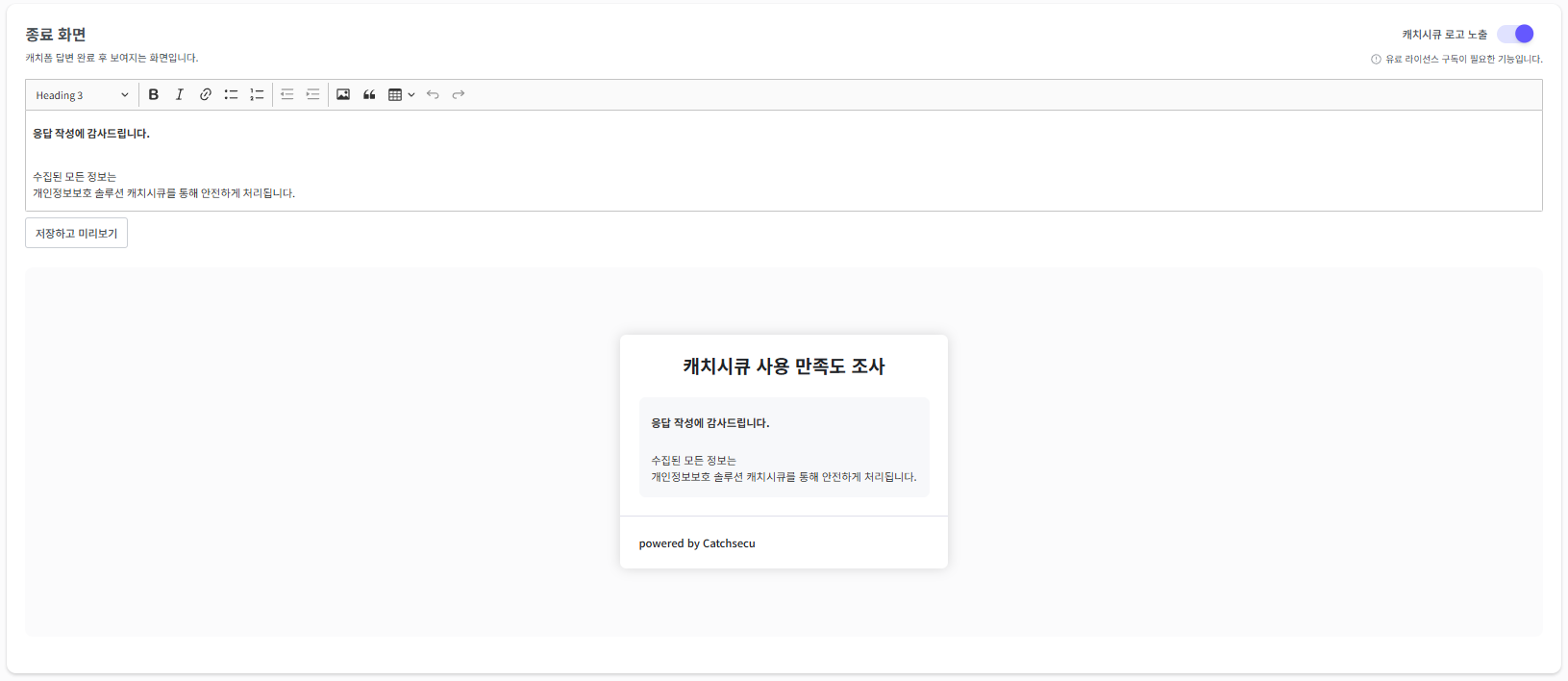Click editor line 수집된 모든 정보는

click(x=74, y=177)
